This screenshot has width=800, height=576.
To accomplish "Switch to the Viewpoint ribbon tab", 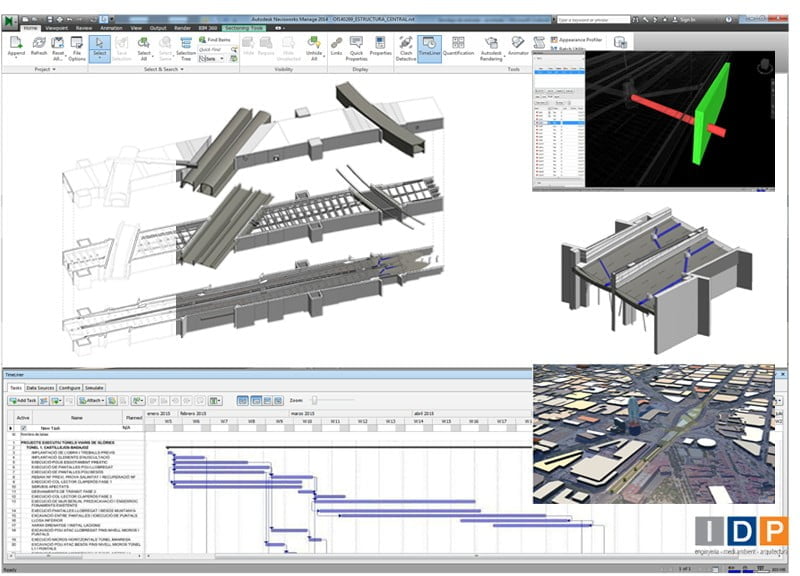I will pos(57,28).
